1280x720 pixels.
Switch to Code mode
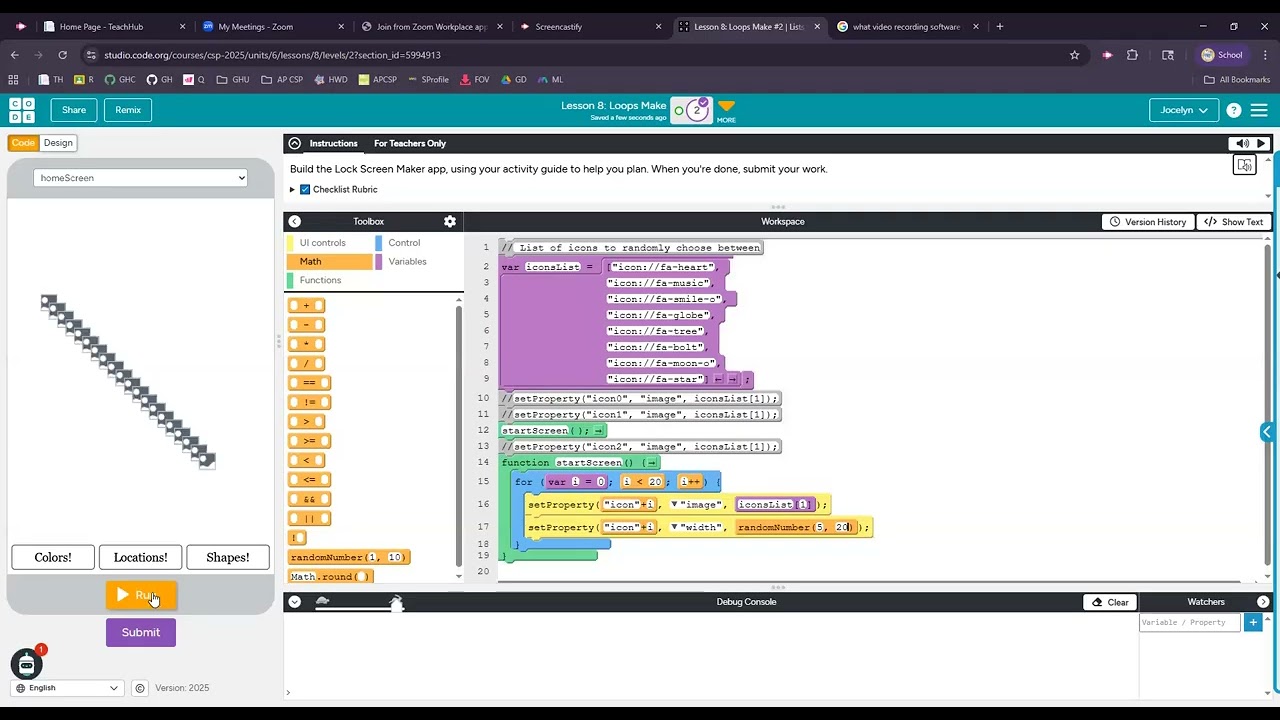pos(23,143)
